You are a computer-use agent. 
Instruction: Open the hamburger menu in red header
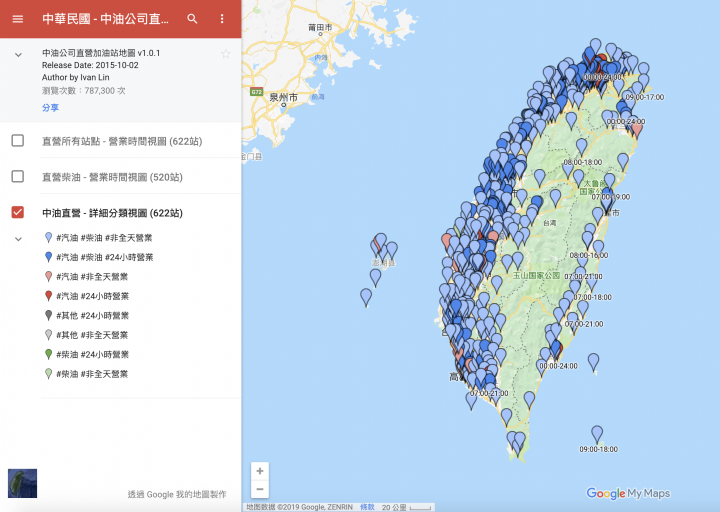(17, 19)
